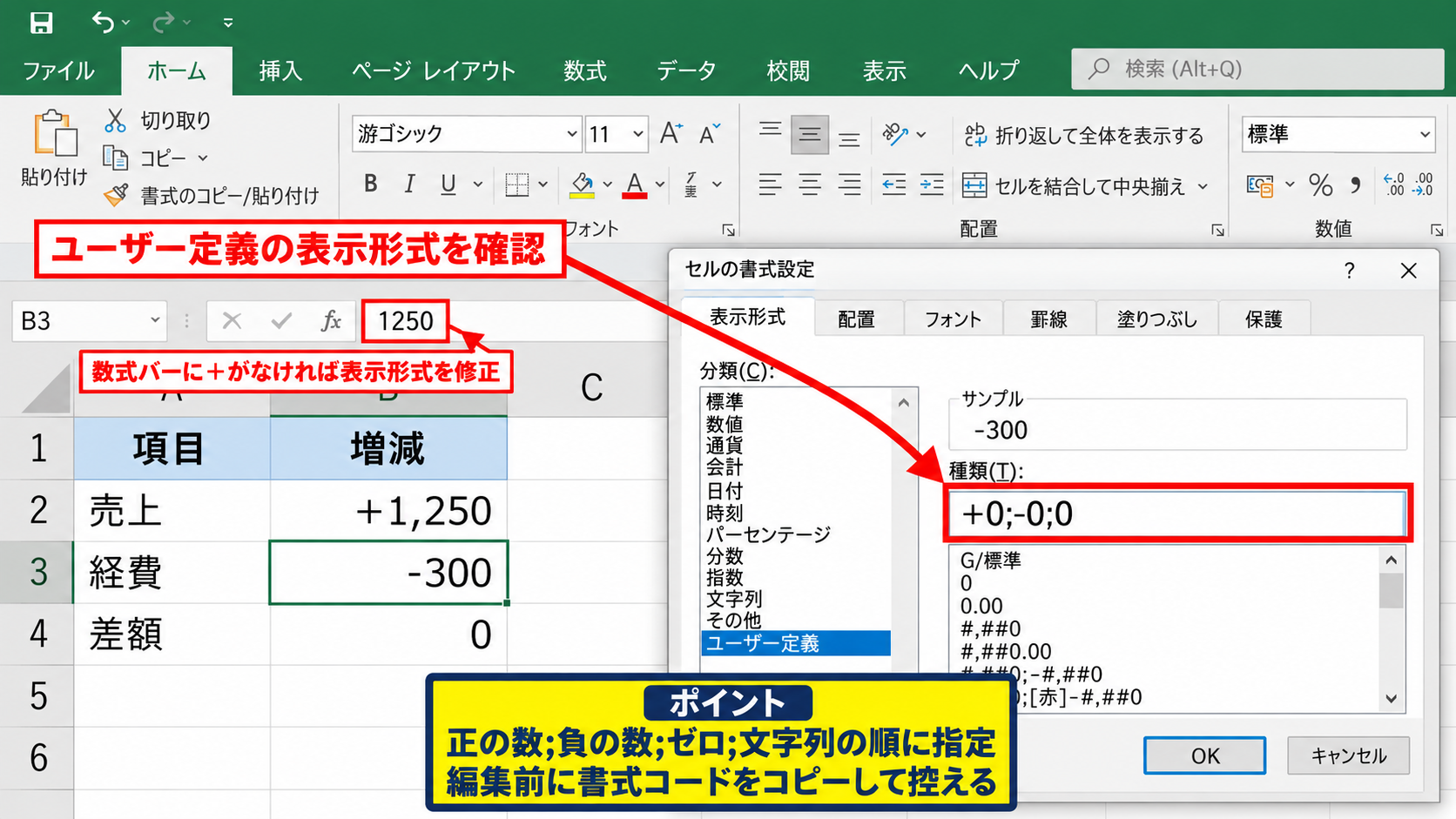Click the text orientation icon
This screenshot has width=1456, height=819.
(894, 134)
